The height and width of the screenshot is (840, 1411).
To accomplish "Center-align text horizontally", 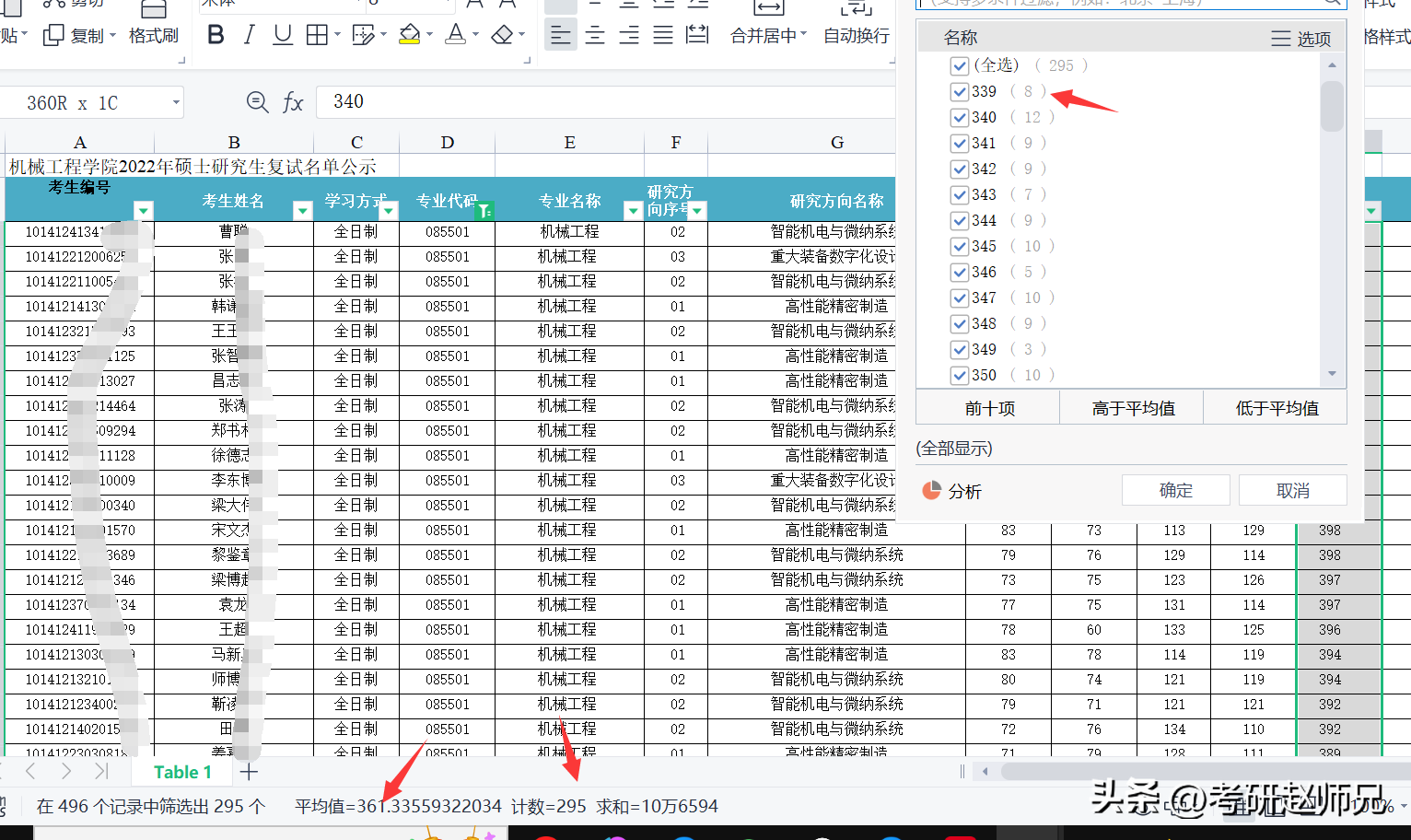I will pos(595,35).
